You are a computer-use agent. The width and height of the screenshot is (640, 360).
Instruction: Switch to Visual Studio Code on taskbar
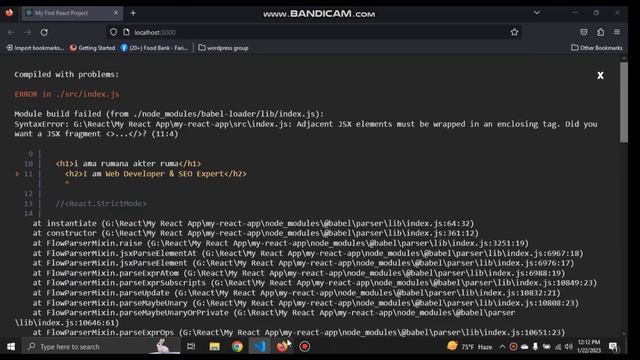click(x=259, y=347)
